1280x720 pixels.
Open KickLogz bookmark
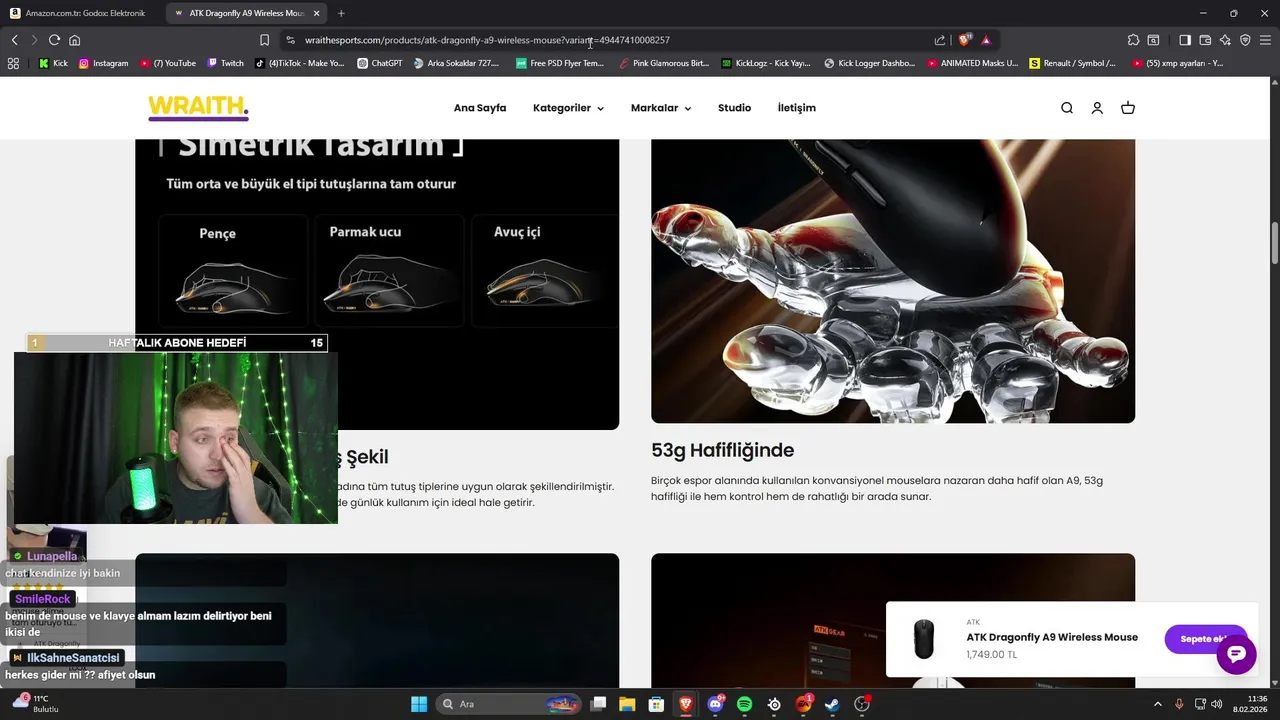pos(765,63)
